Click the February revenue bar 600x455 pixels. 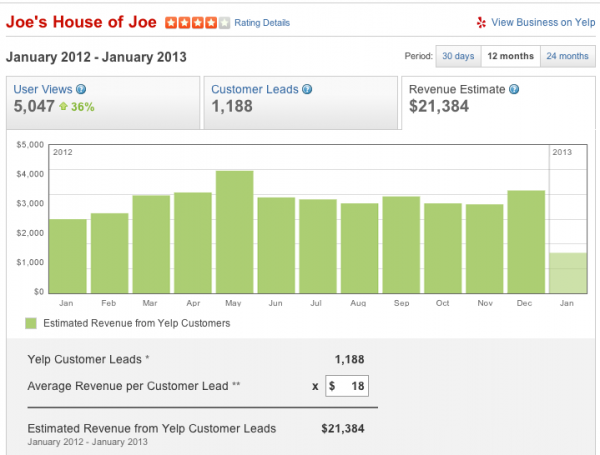(x=109, y=253)
